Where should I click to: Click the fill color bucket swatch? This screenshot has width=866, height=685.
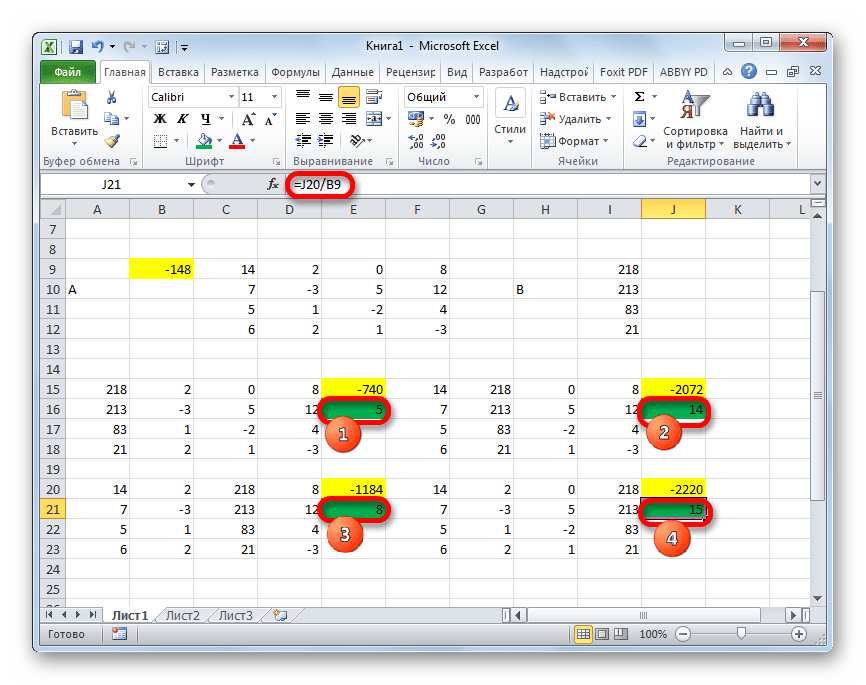204,141
